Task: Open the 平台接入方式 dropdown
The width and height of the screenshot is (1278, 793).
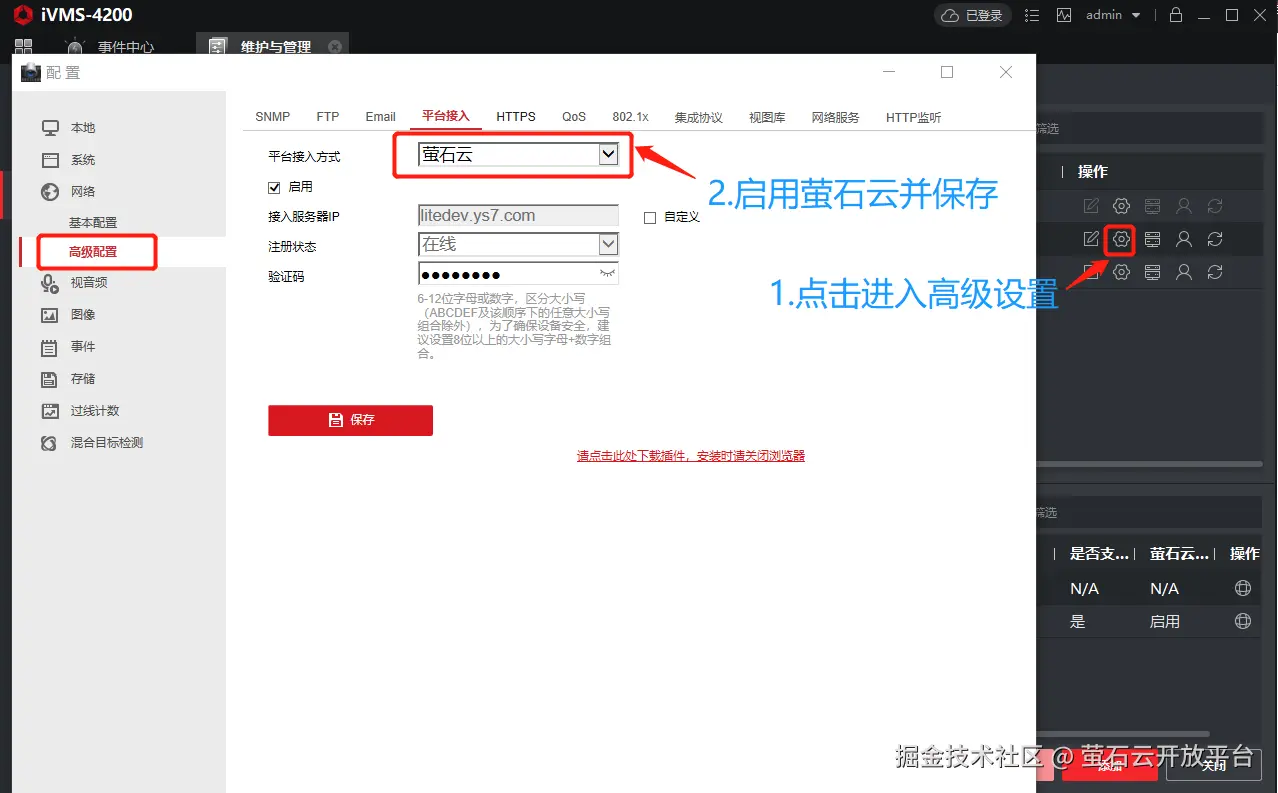Action: point(518,155)
